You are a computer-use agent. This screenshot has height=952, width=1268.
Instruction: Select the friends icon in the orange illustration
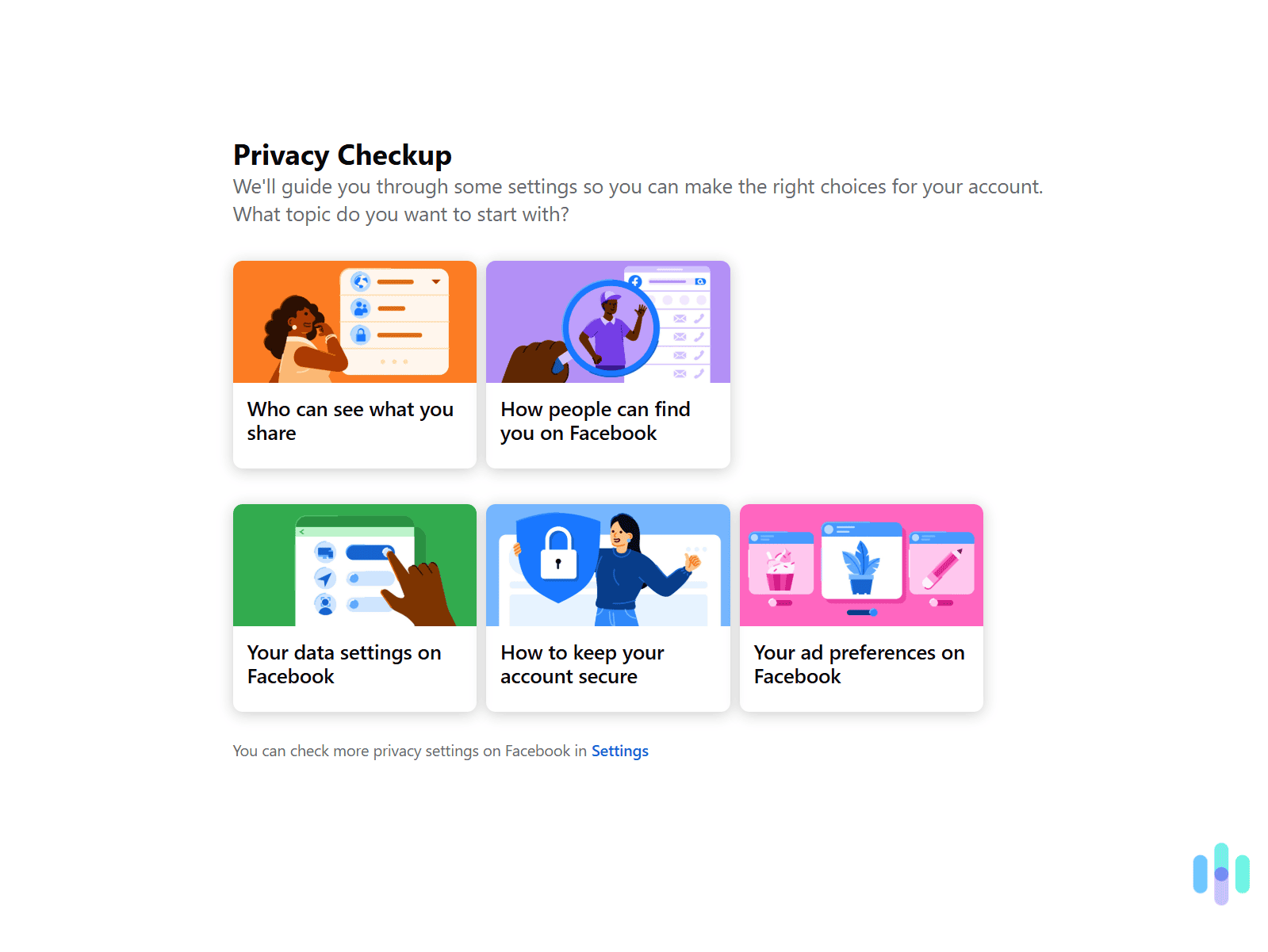coord(360,308)
